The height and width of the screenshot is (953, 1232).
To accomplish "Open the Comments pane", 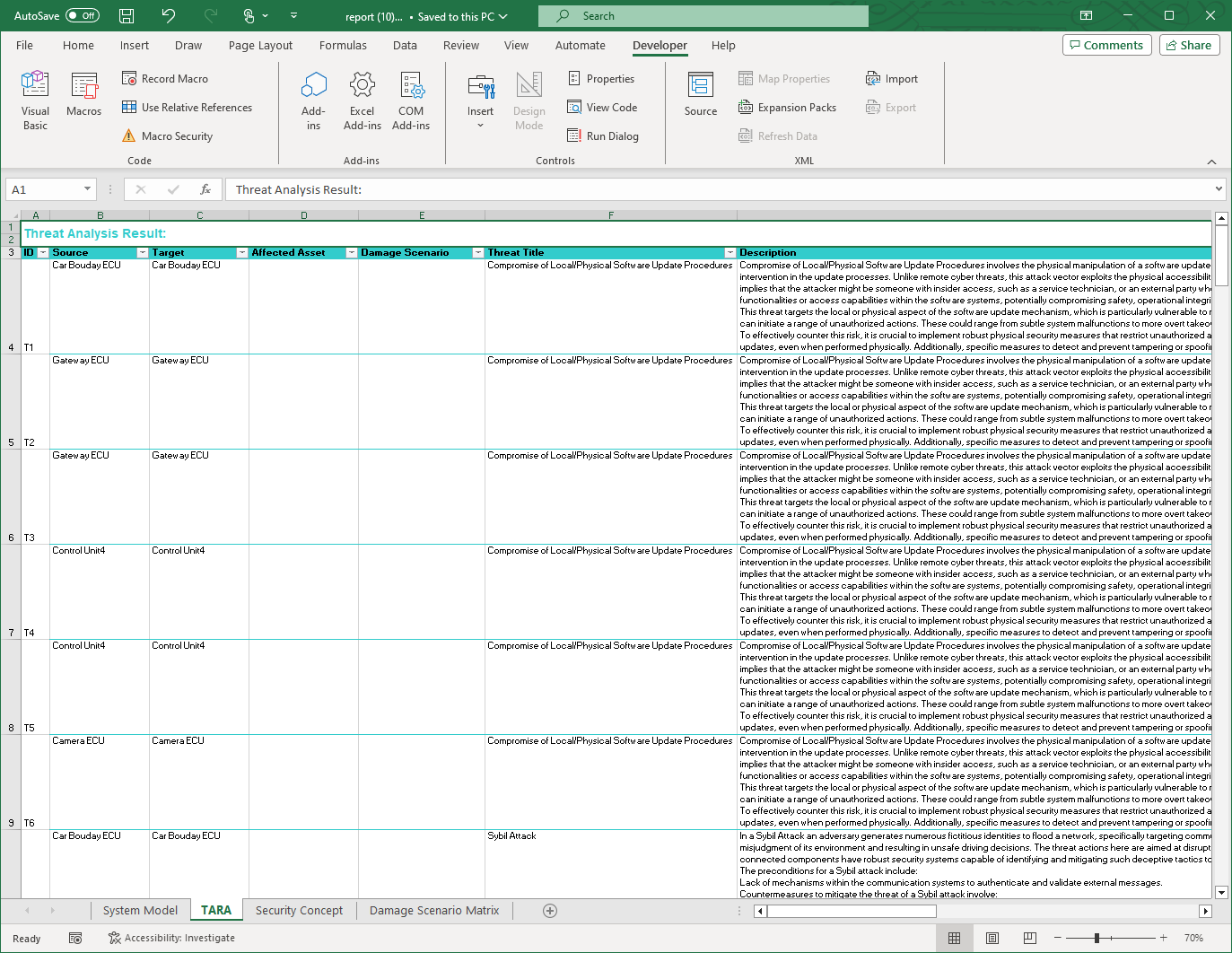I will pos(1106,45).
